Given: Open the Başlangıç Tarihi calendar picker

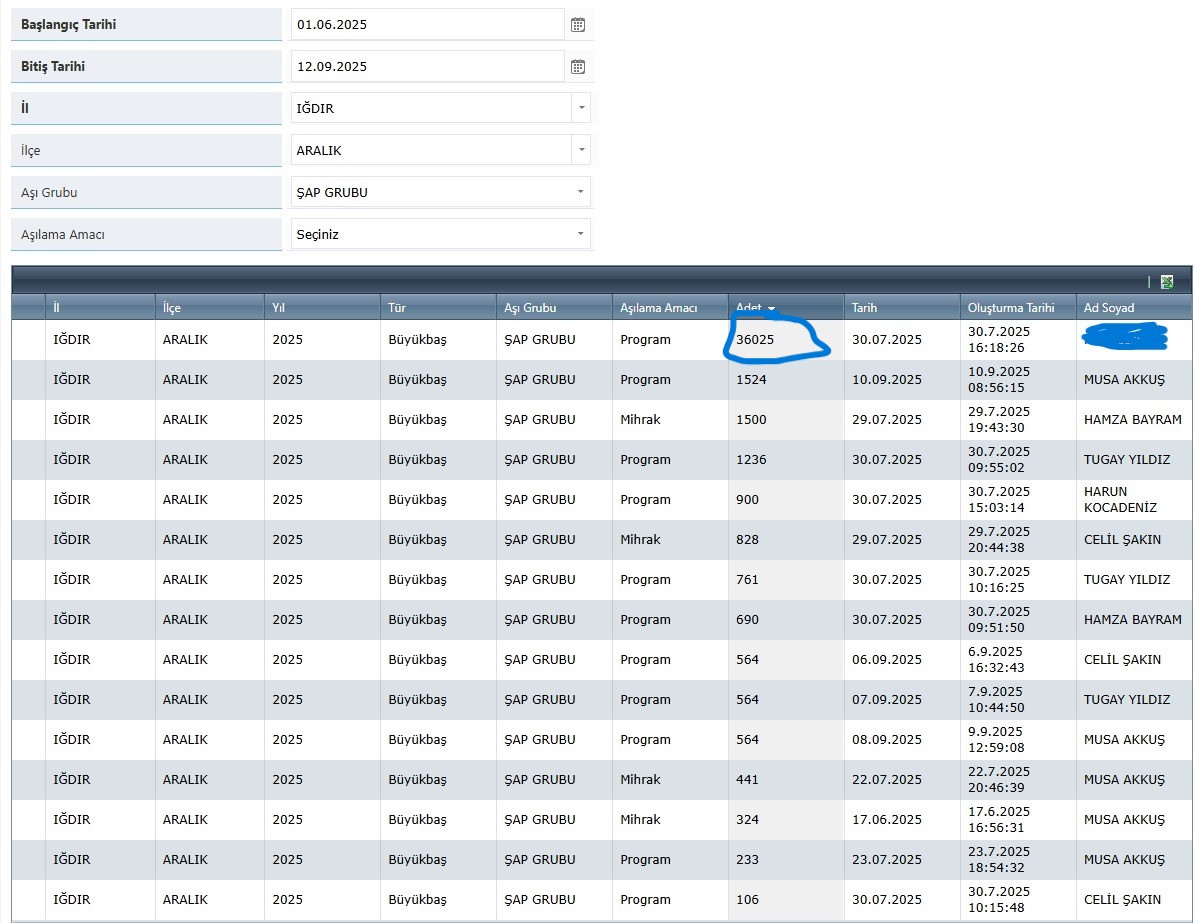Looking at the screenshot, I should tap(578, 25).
